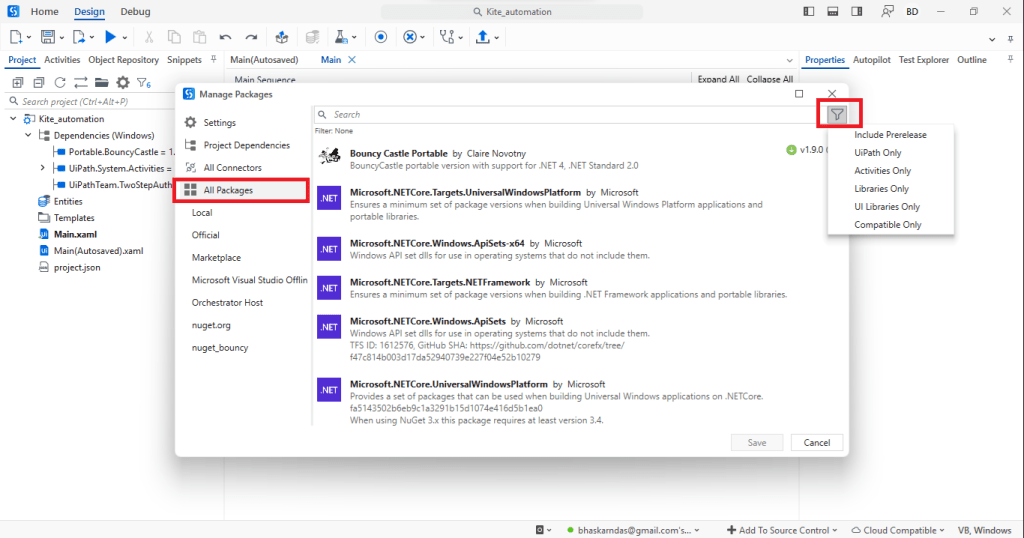The height and width of the screenshot is (538, 1024).
Task: Click Add To Source Control
Action: pyautogui.click(x=784, y=530)
